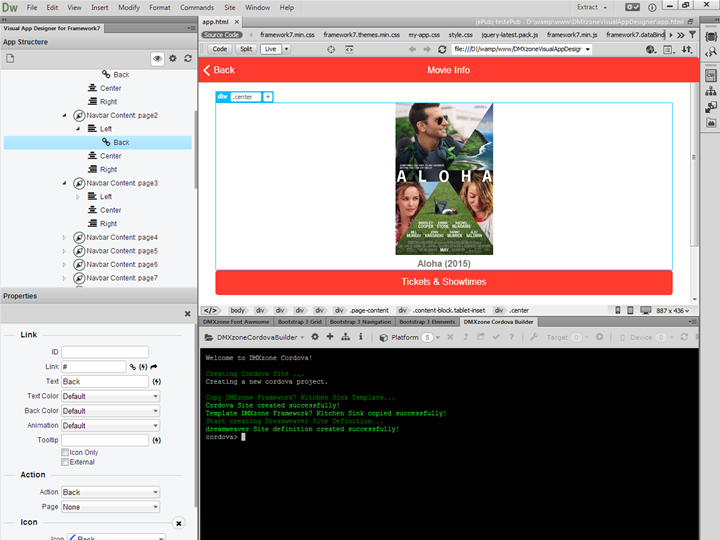Switch to Code view
The image size is (720, 540).
pos(219,49)
